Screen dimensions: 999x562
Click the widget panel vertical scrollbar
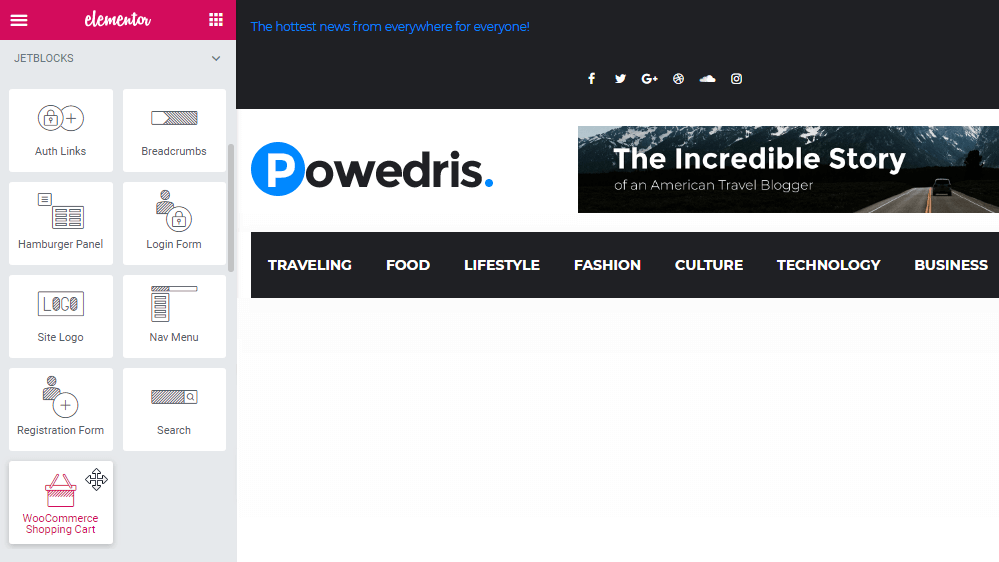(x=231, y=208)
